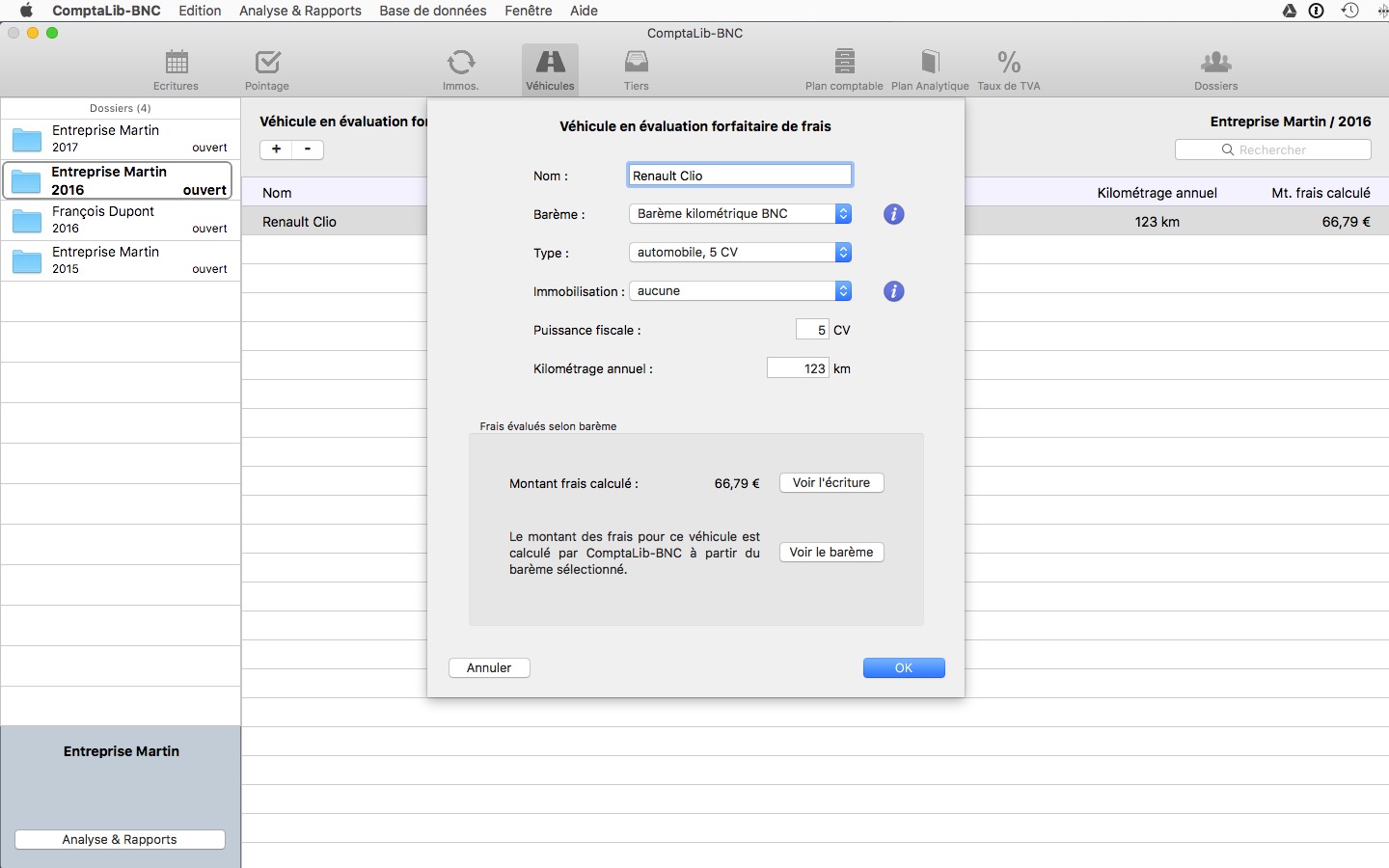Select the François Dupont 2016 dossier
The image size is (1389, 868).
pyautogui.click(x=121, y=221)
